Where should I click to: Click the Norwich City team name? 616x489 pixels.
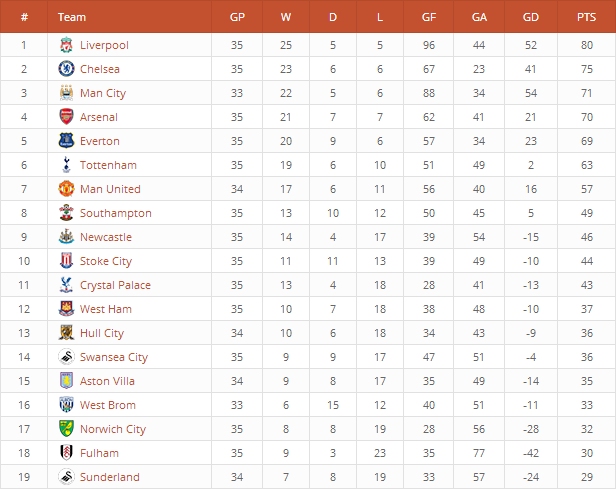coord(113,429)
